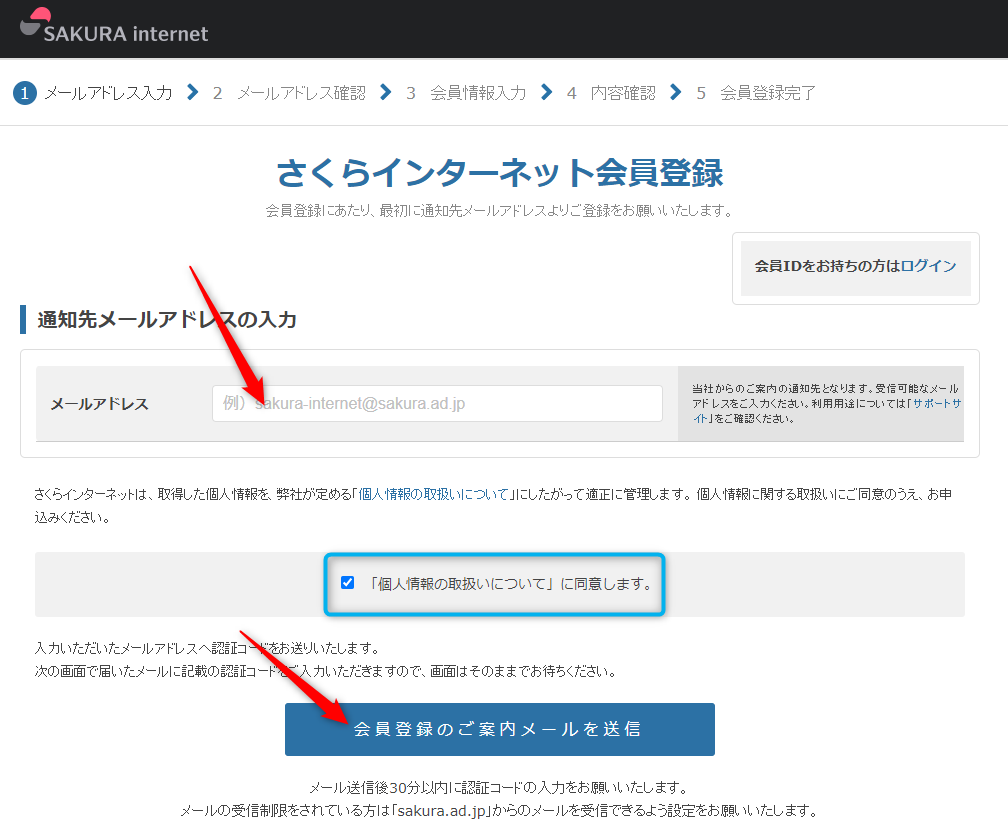
Task: Click the メール送信後30分以内 notice text
Action: coord(499,787)
